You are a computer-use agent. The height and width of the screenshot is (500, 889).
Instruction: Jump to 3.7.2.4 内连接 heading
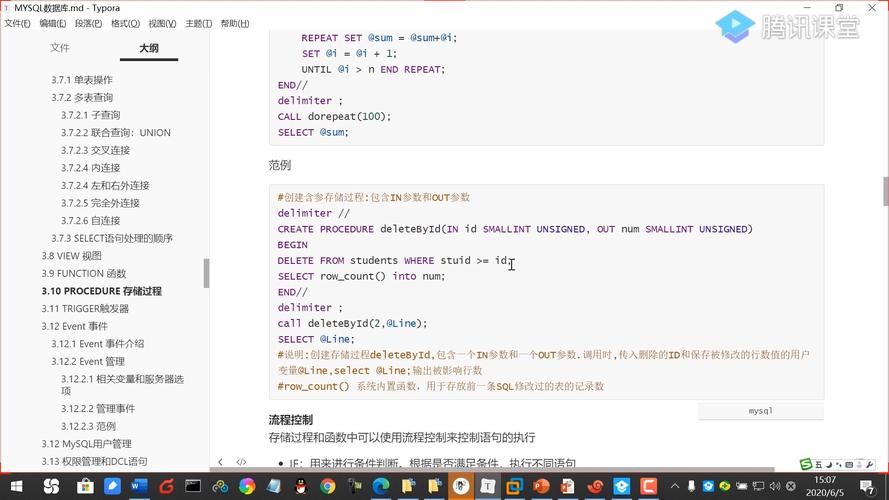point(90,168)
